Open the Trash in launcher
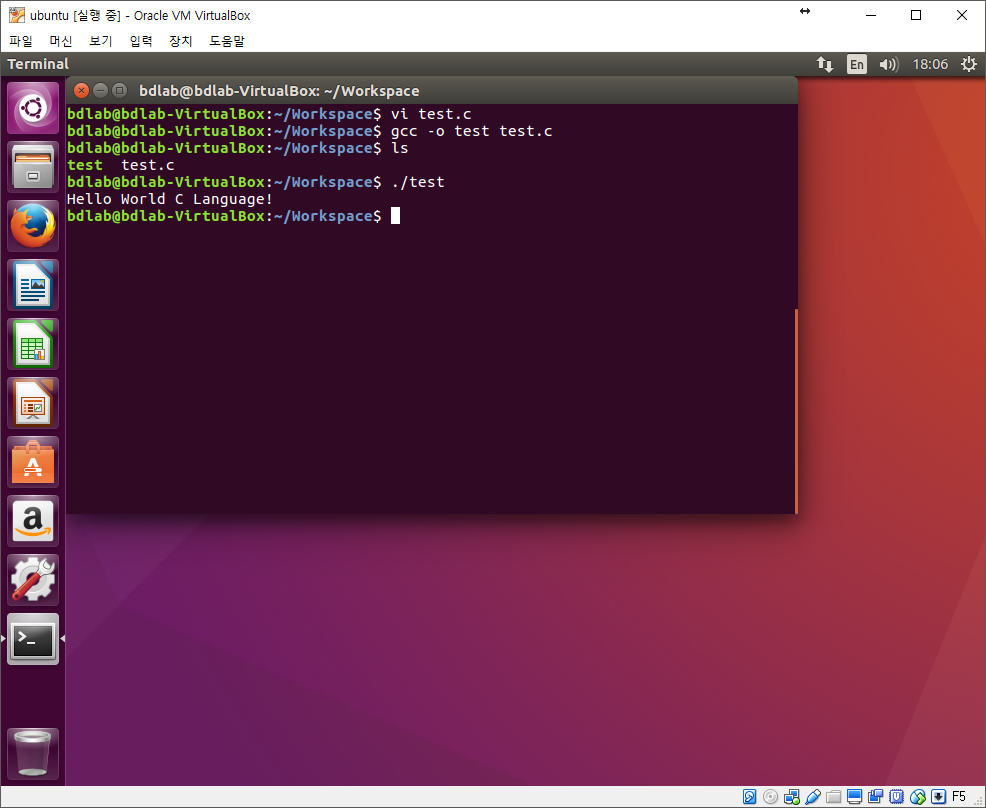 point(33,754)
